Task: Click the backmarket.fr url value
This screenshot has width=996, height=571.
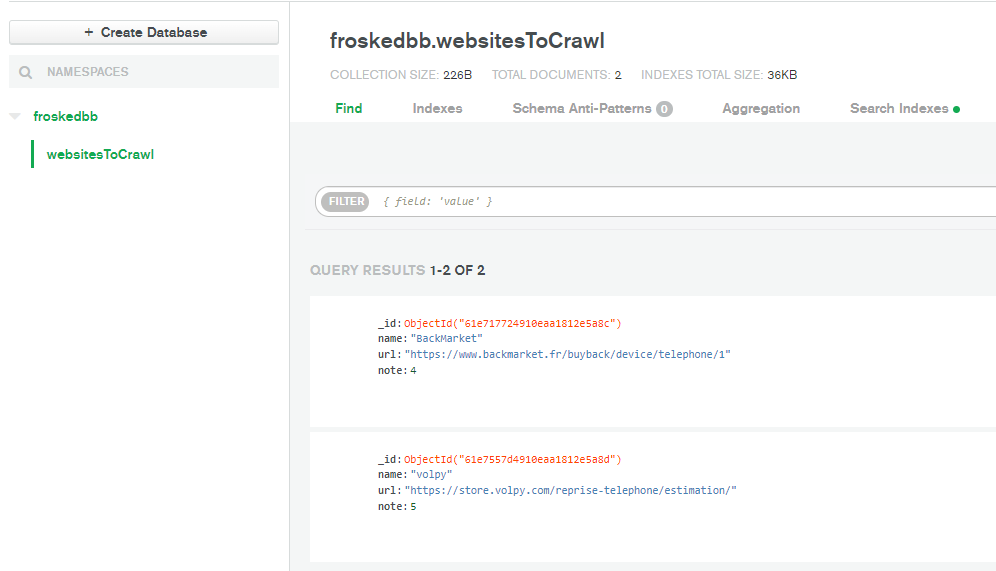Action: [567, 354]
